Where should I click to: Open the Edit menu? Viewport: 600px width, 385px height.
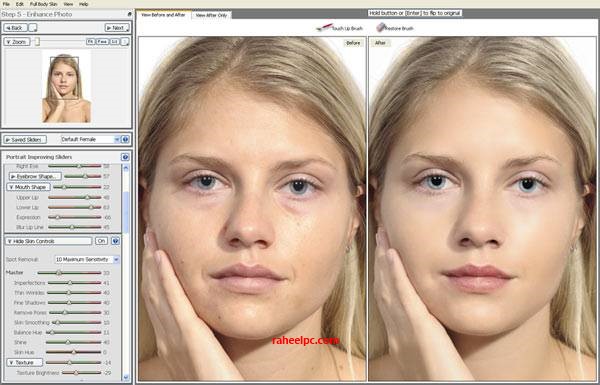(20, 4)
